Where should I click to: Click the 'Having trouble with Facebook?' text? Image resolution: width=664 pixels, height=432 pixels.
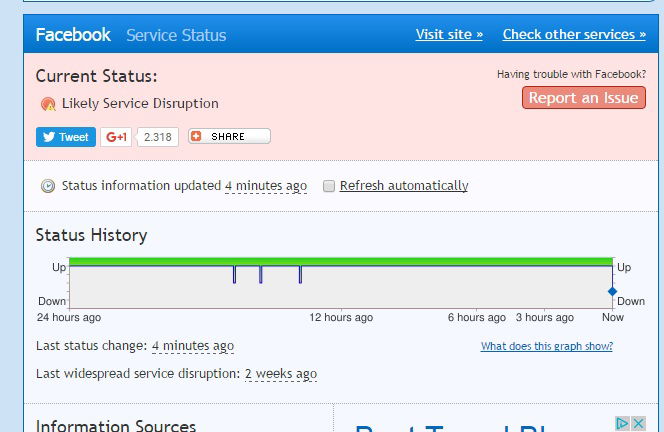(x=572, y=74)
